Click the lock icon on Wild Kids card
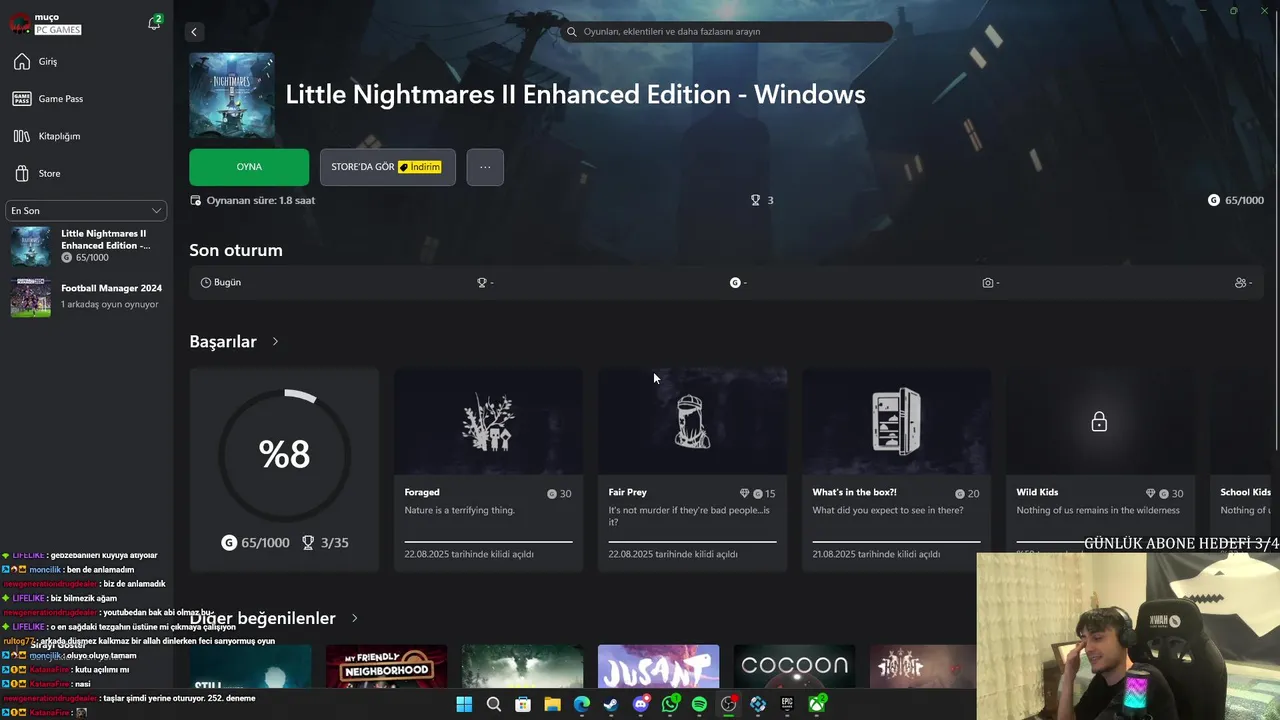 coord(1099,422)
